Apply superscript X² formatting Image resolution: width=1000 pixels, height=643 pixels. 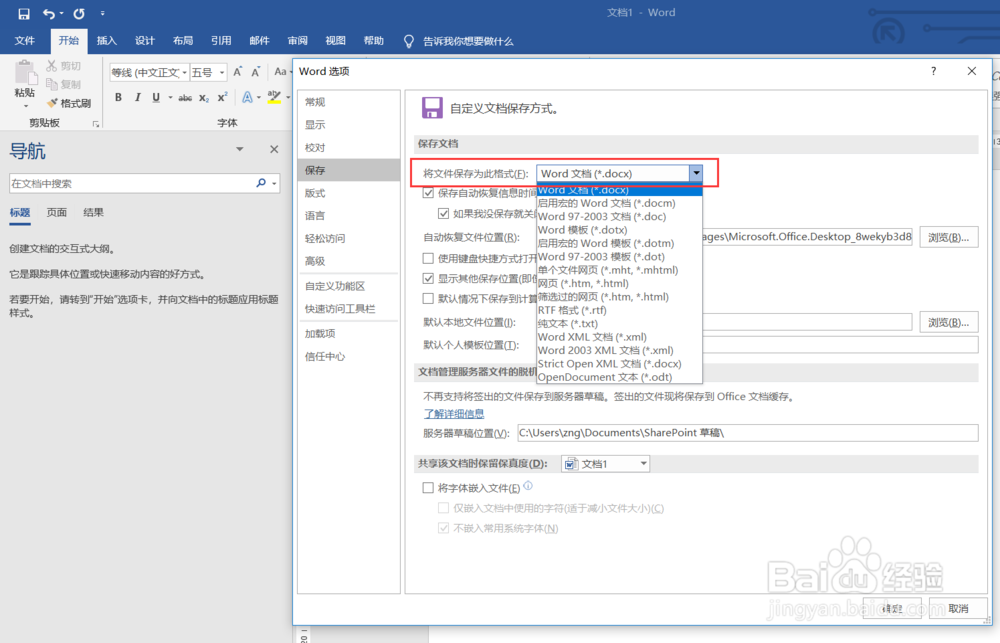tap(222, 98)
